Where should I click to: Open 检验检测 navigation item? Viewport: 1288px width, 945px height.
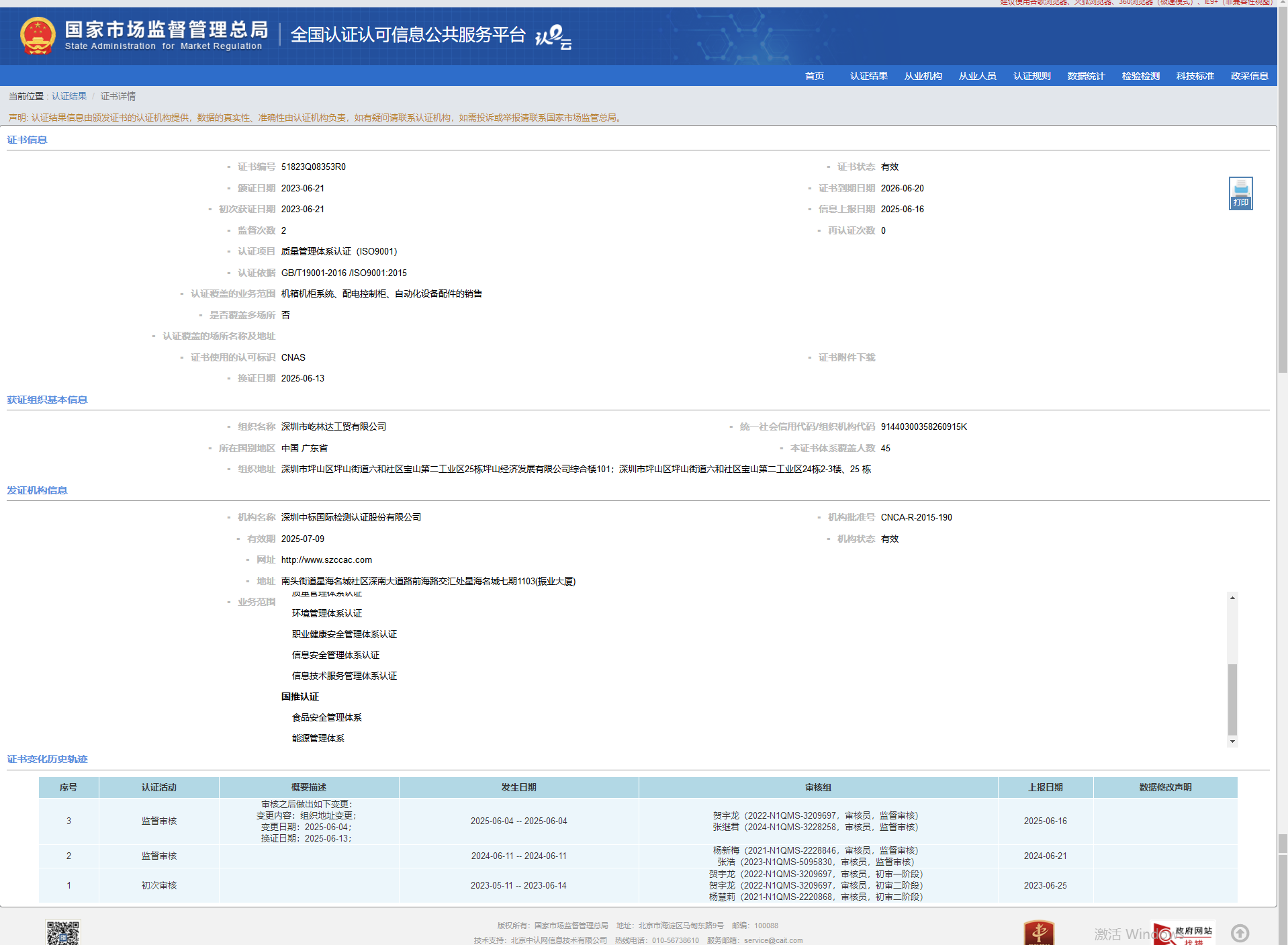[1140, 76]
